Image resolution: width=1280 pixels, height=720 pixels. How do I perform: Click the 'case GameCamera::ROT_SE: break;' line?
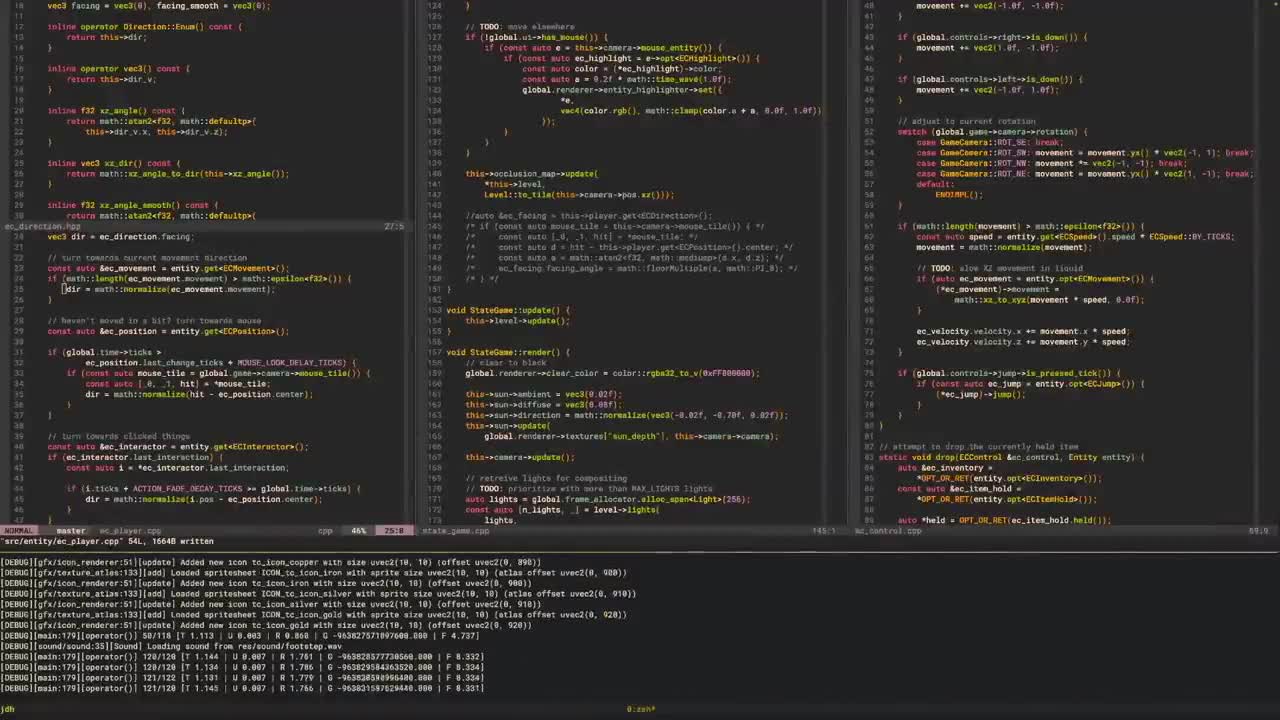click(990, 142)
